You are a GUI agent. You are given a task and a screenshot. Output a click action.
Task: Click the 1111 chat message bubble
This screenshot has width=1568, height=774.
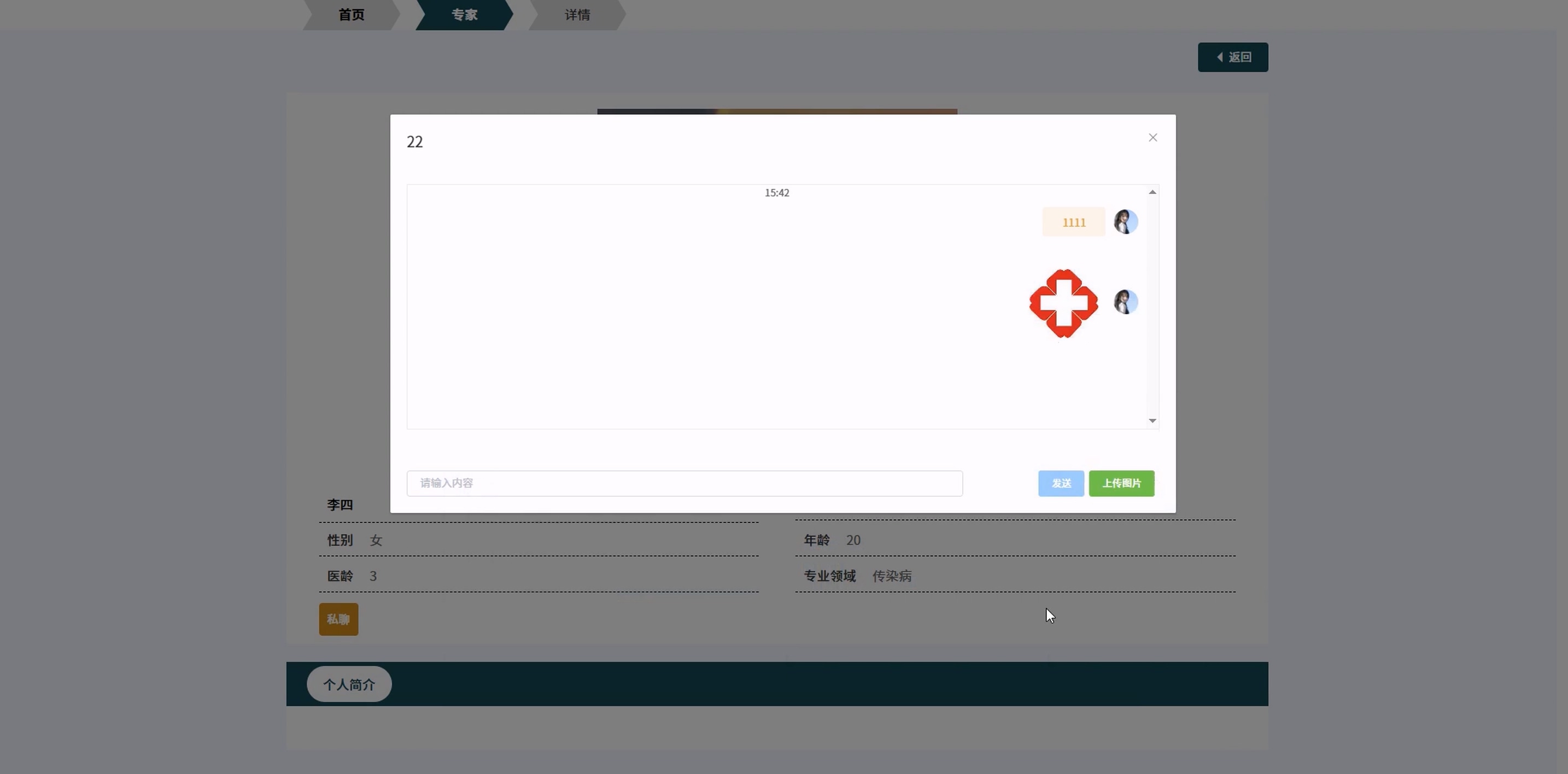point(1074,222)
